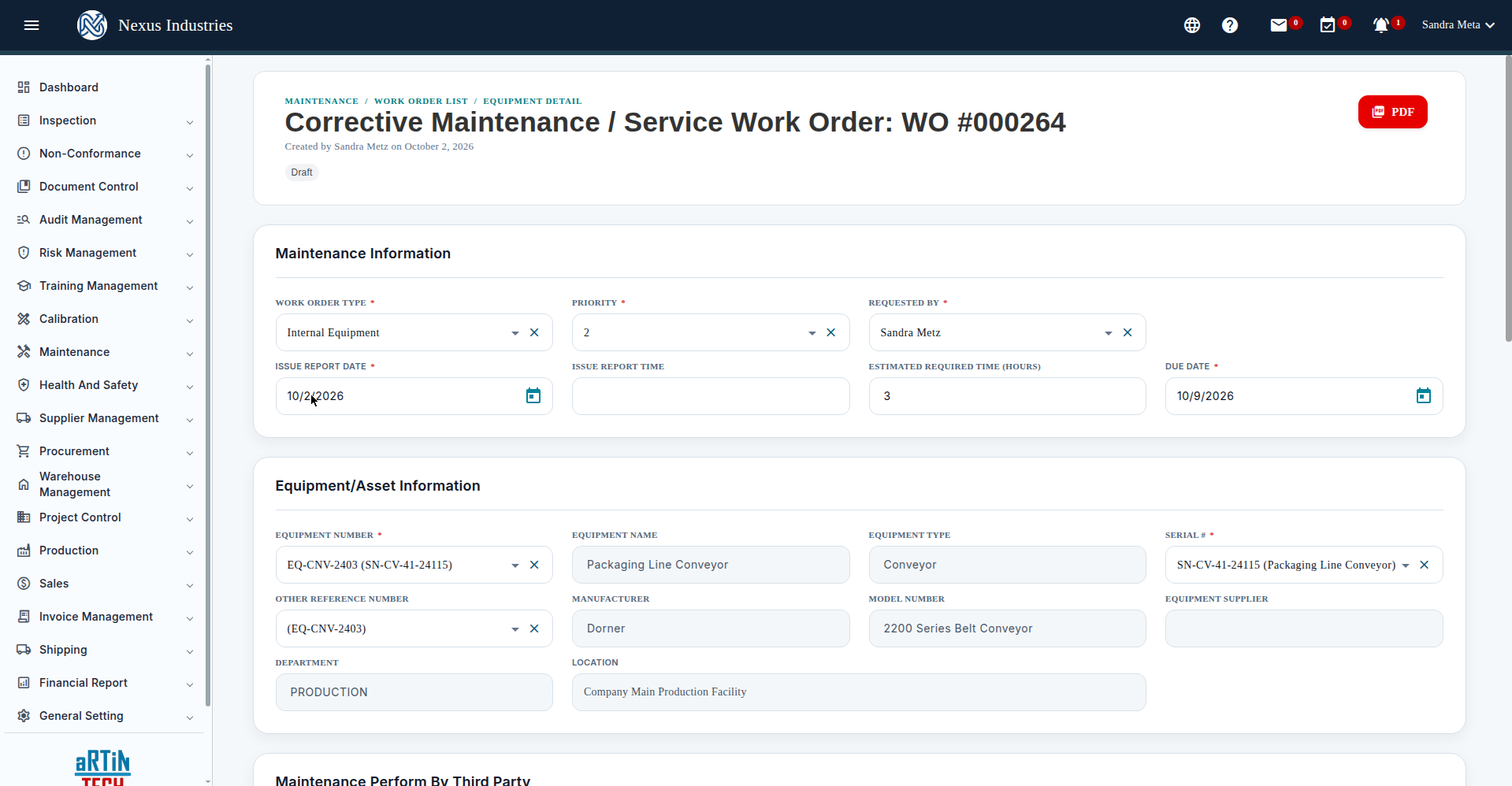Open the language globe icon

point(1192,25)
